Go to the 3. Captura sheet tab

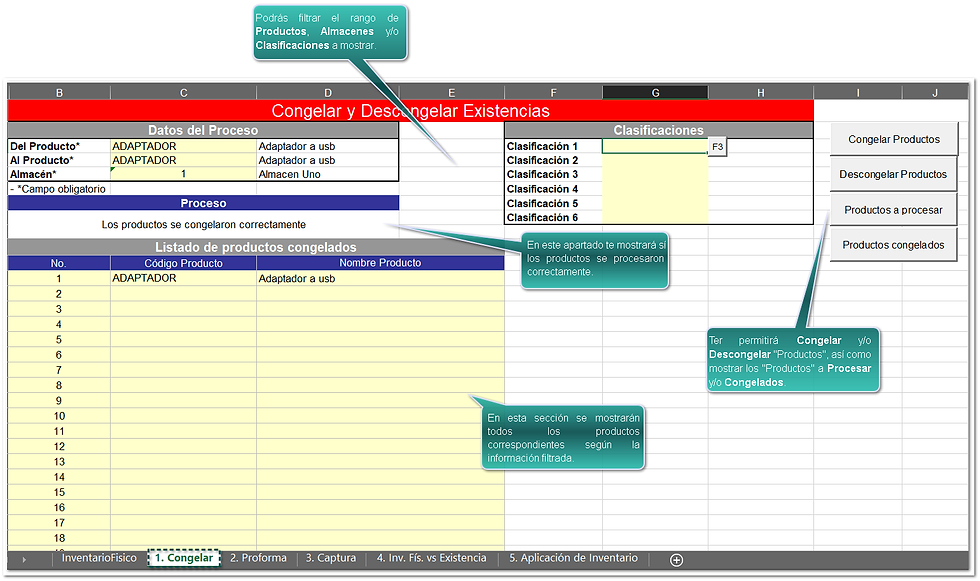(x=331, y=558)
